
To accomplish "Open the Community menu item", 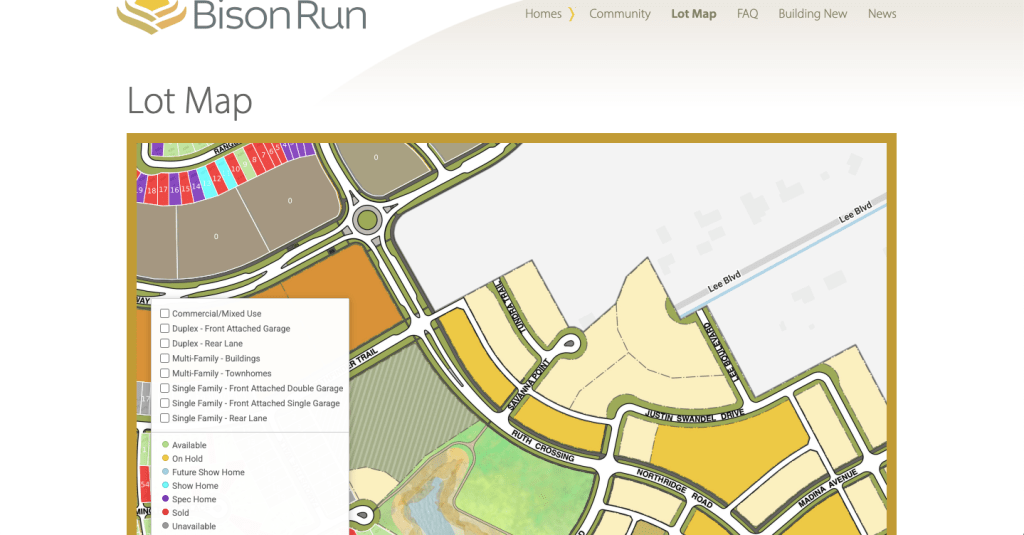I will [619, 14].
